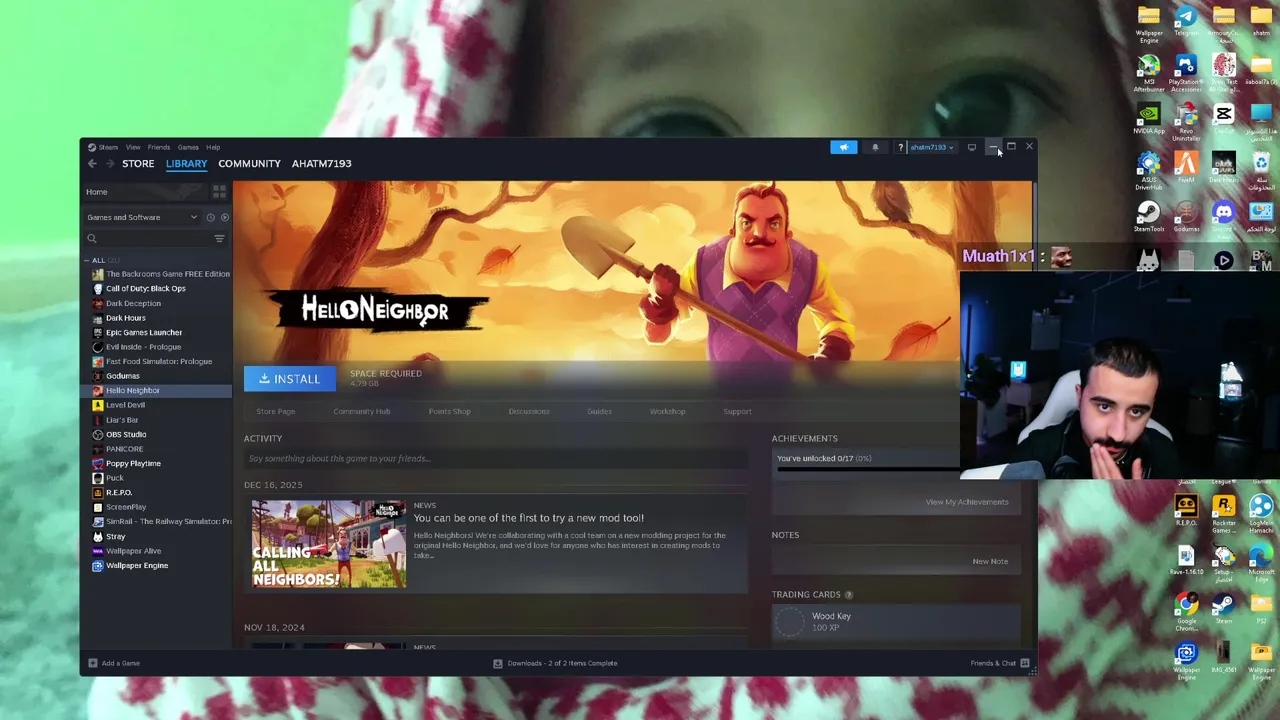
Task: Open the AHATM7193 profile tab
Action: (321, 164)
